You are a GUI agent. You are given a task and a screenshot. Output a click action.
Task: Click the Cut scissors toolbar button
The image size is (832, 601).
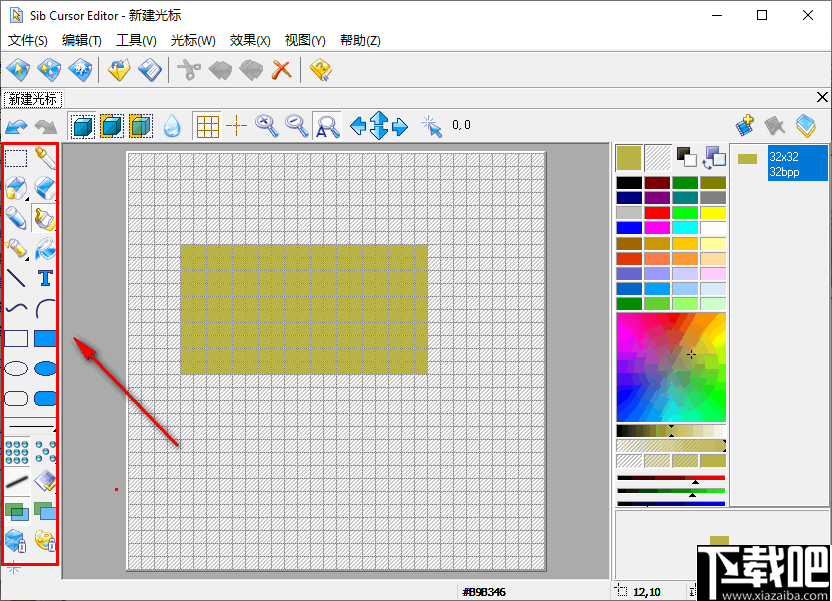tap(190, 69)
